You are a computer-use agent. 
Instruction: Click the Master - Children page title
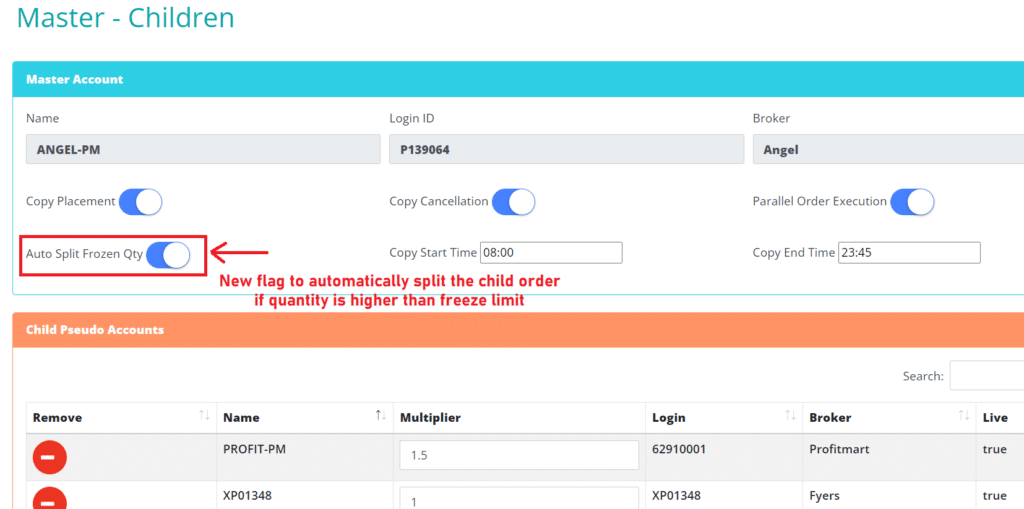(x=125, y=17)
